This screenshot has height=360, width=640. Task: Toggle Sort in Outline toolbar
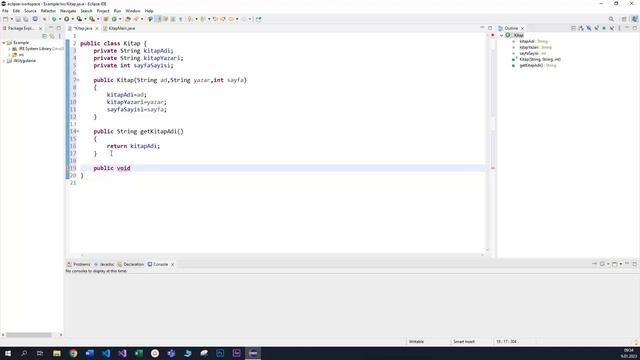point(581,28)
